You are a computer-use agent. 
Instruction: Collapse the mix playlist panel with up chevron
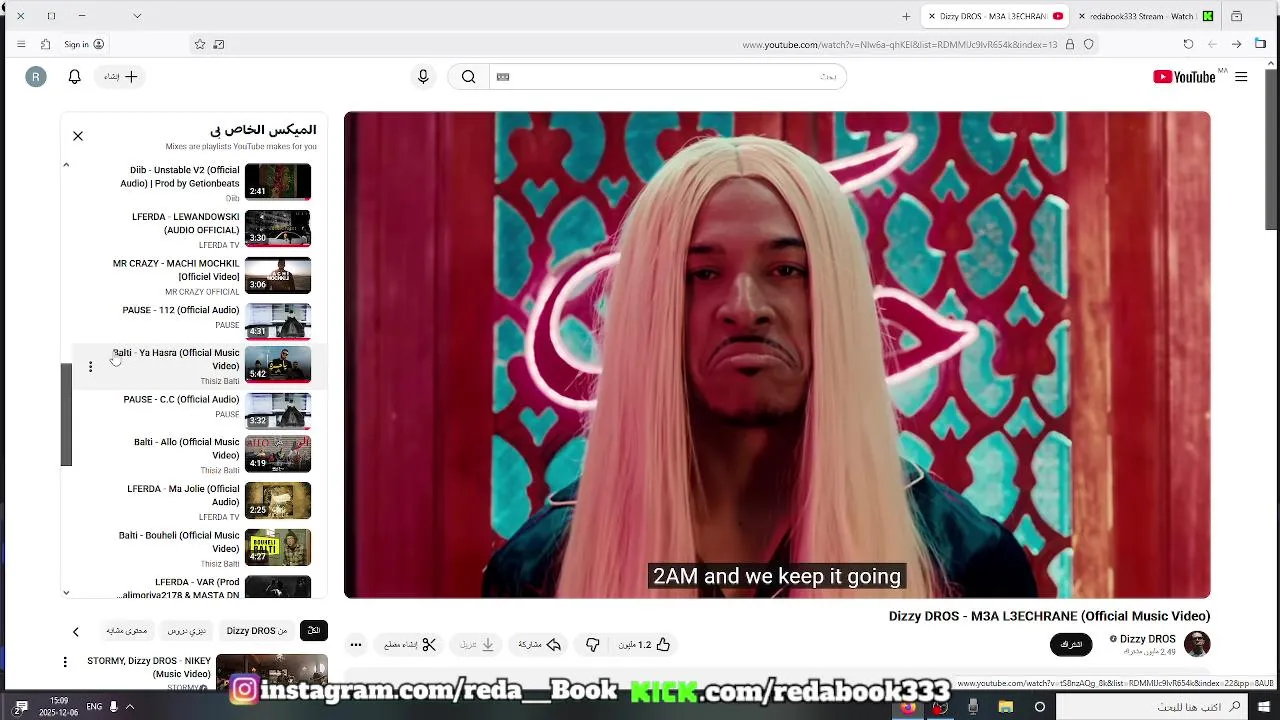tap(66, 165)
